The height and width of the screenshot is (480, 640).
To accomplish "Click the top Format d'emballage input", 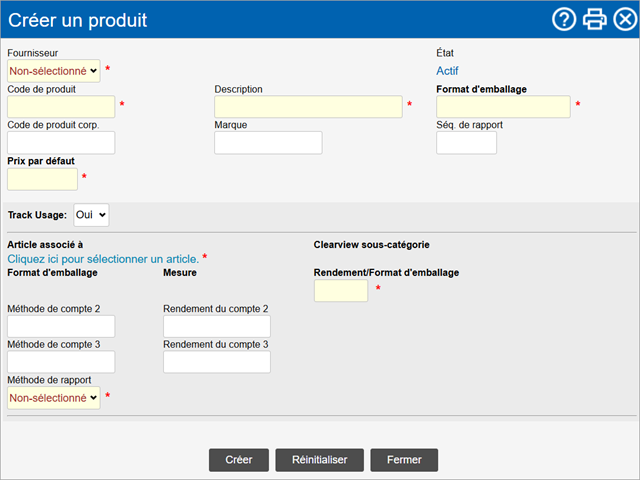I will tap(503, 107).
